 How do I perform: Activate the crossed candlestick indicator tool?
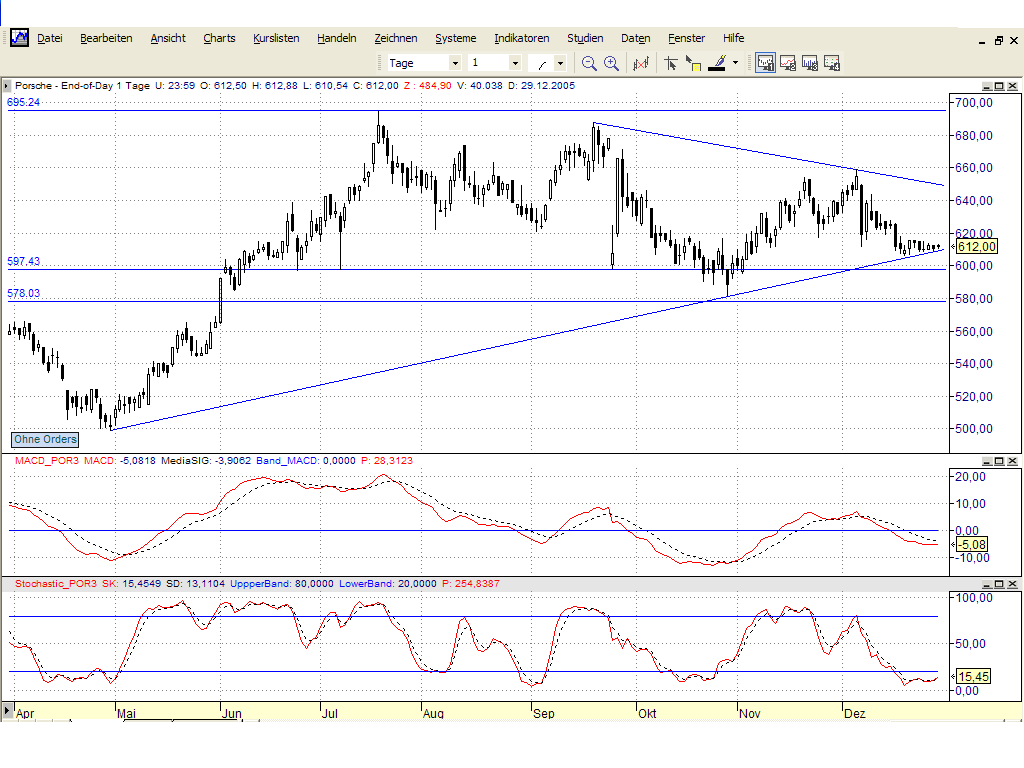point(641,62)
